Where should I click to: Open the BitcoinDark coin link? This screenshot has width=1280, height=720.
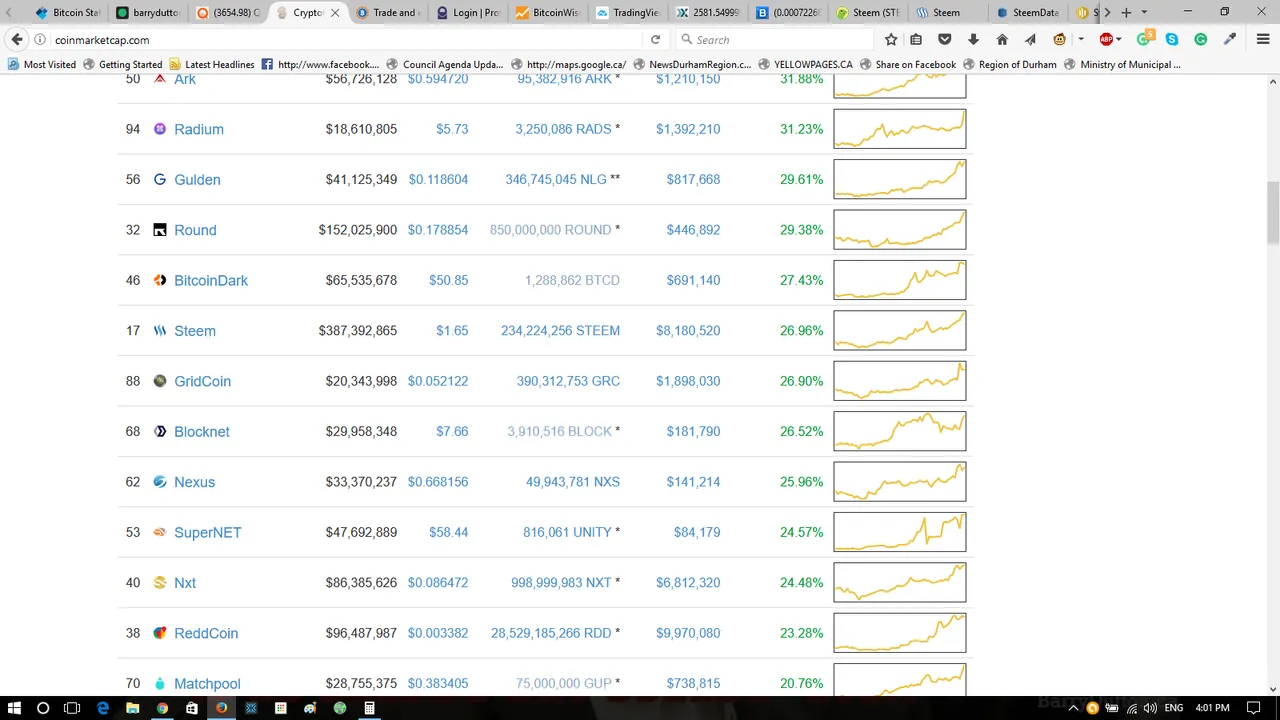211,281
